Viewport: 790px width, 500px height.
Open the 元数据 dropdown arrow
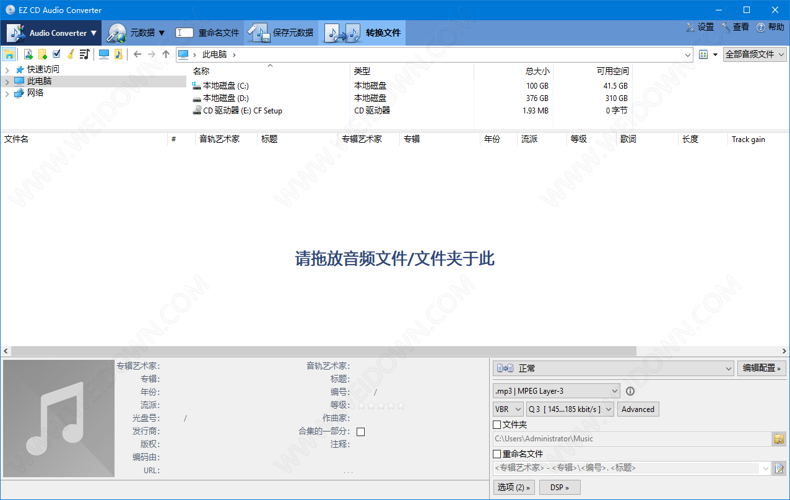pos(162,33)
